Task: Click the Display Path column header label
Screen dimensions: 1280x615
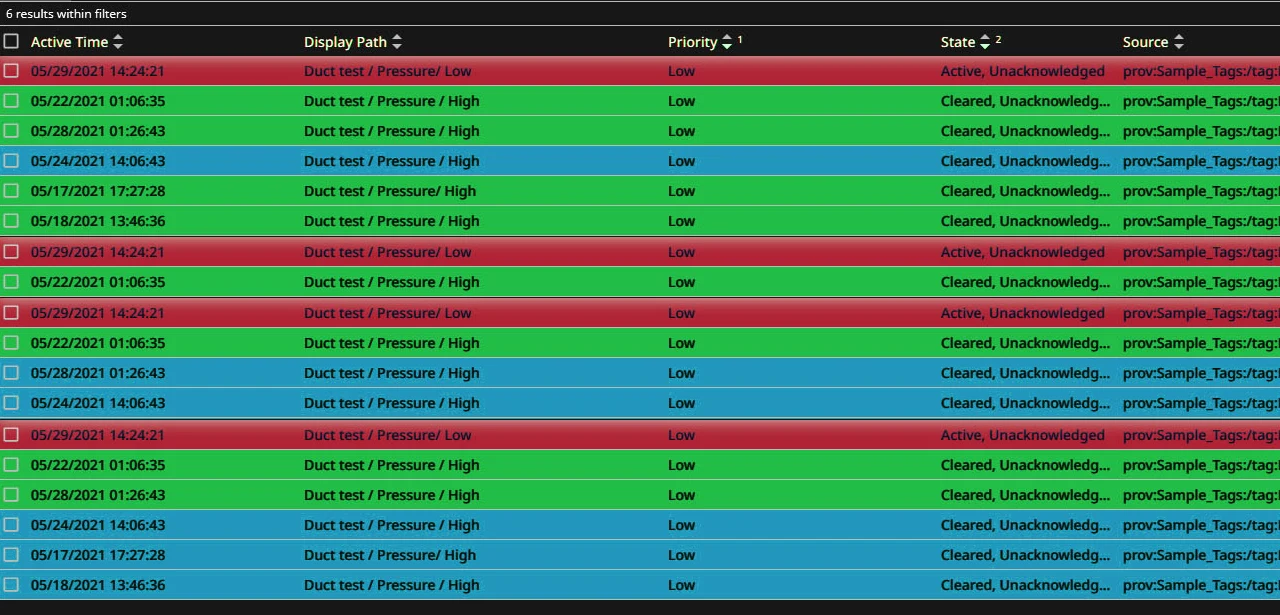Action: [x=345, y=42]
